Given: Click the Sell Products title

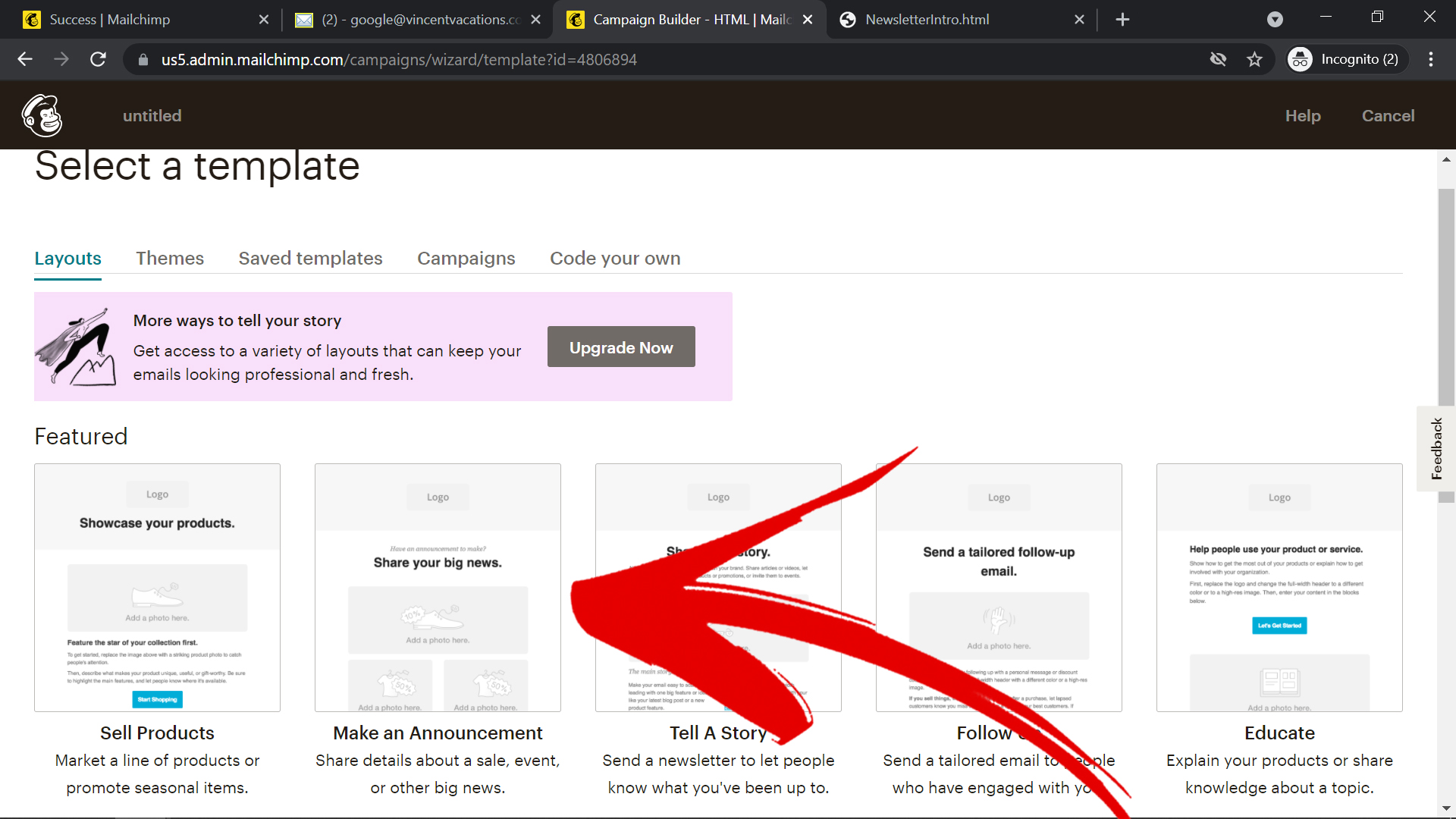Looking at the screenshot, I should pos(157,733).
